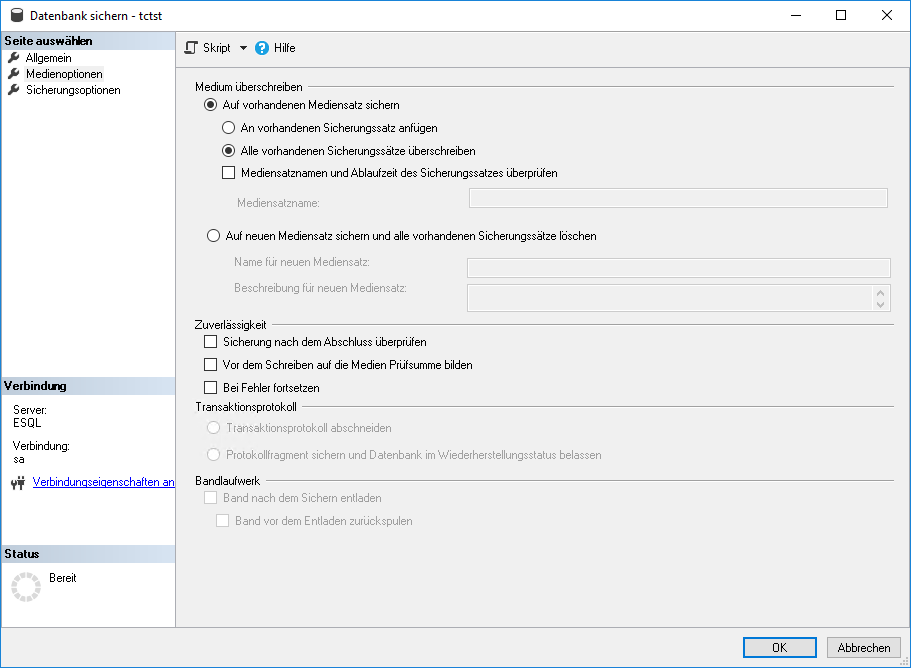Image resolution: width=911 pixels, height=668 pixels.
Task: Open the Allgemein page
Action: (48, 58)
